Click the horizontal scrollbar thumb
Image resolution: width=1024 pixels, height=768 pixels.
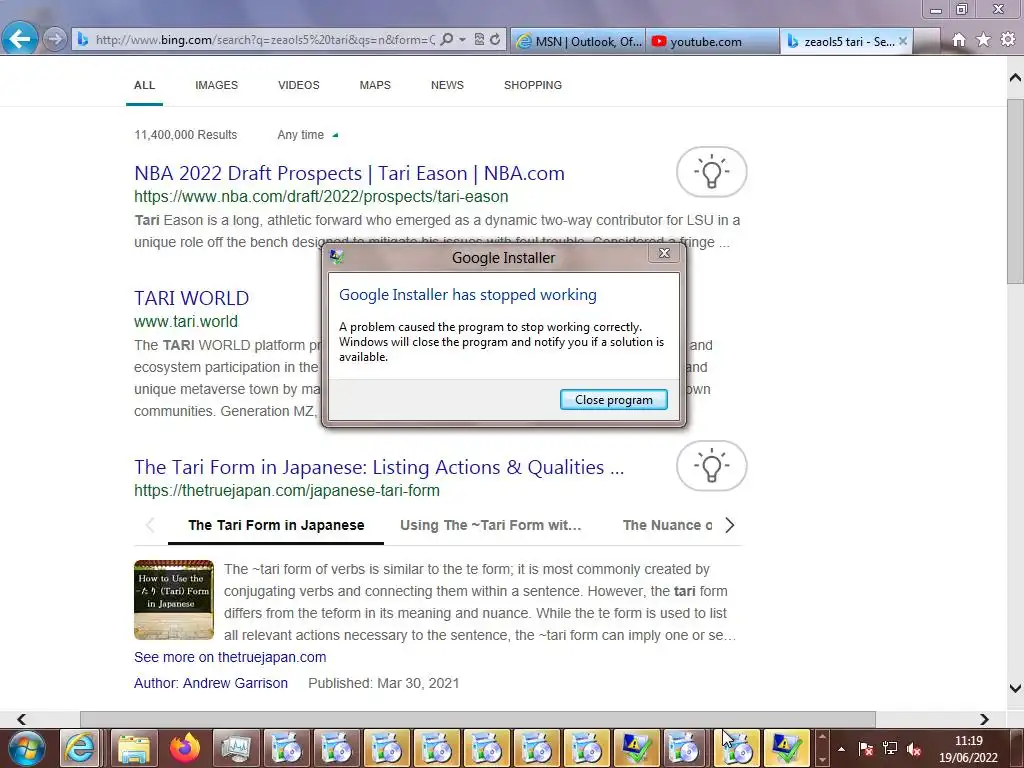(x=477, y=719)
